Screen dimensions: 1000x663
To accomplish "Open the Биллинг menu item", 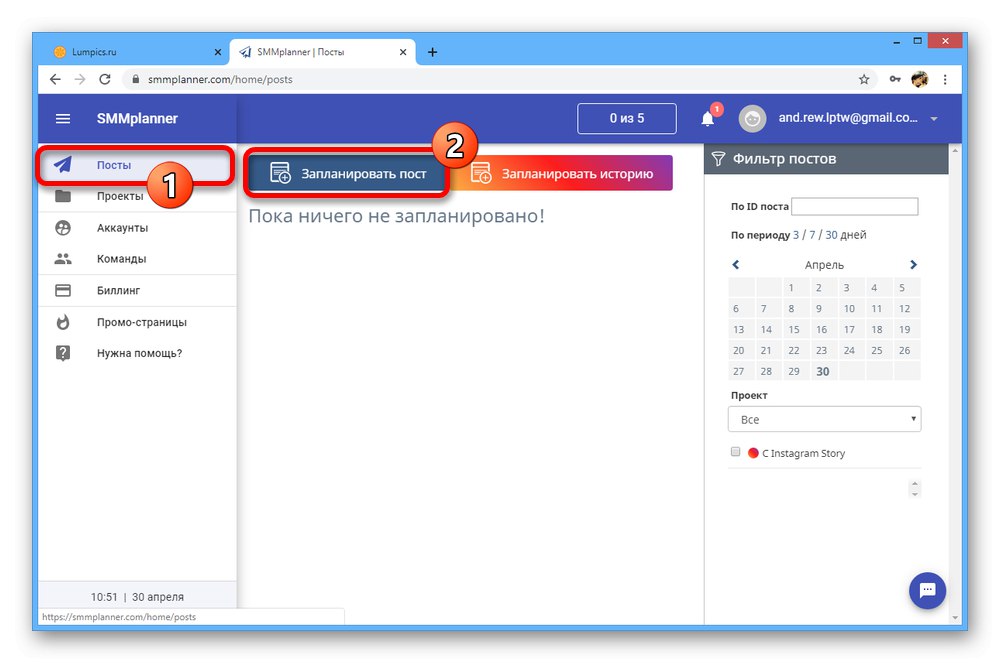I will click(137, 290).
